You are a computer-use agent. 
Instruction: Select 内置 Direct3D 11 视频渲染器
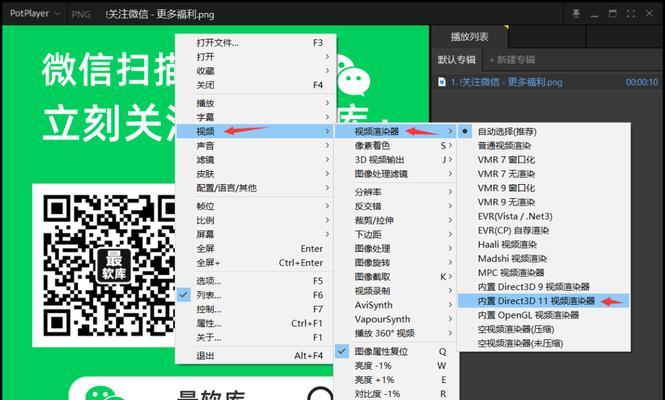pyautogui.click(x=544, y=301)
